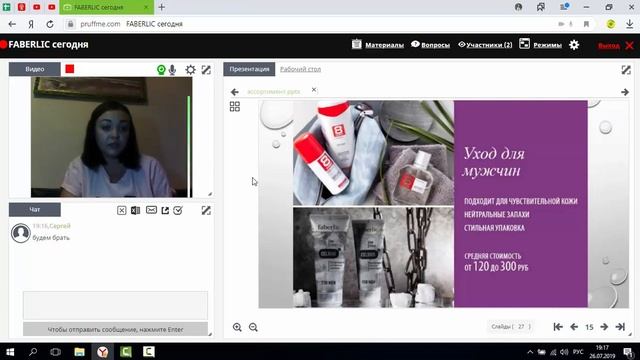The height and width of the screenshot is (360, 640).
Task: Select the Видео panel tab
Action: point(35,69)
